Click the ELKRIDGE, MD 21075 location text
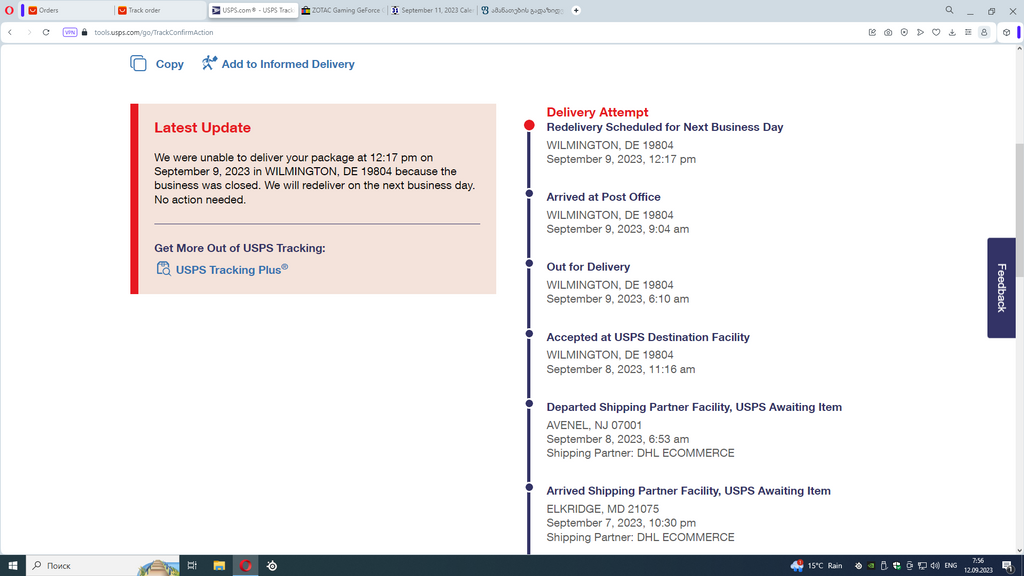Image resolution: width=1024 pixels, height=576 pixels. coord(603,509)
